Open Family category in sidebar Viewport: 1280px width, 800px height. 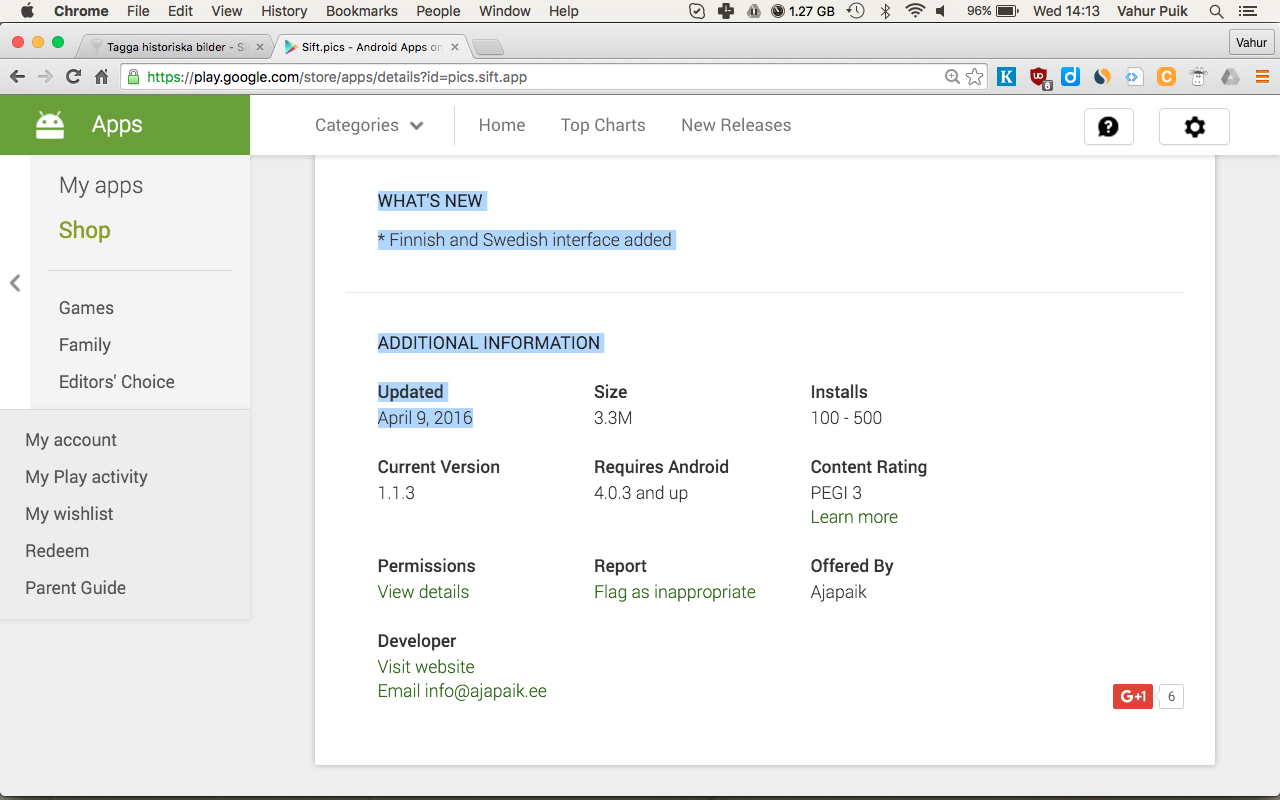click(85, 345)
